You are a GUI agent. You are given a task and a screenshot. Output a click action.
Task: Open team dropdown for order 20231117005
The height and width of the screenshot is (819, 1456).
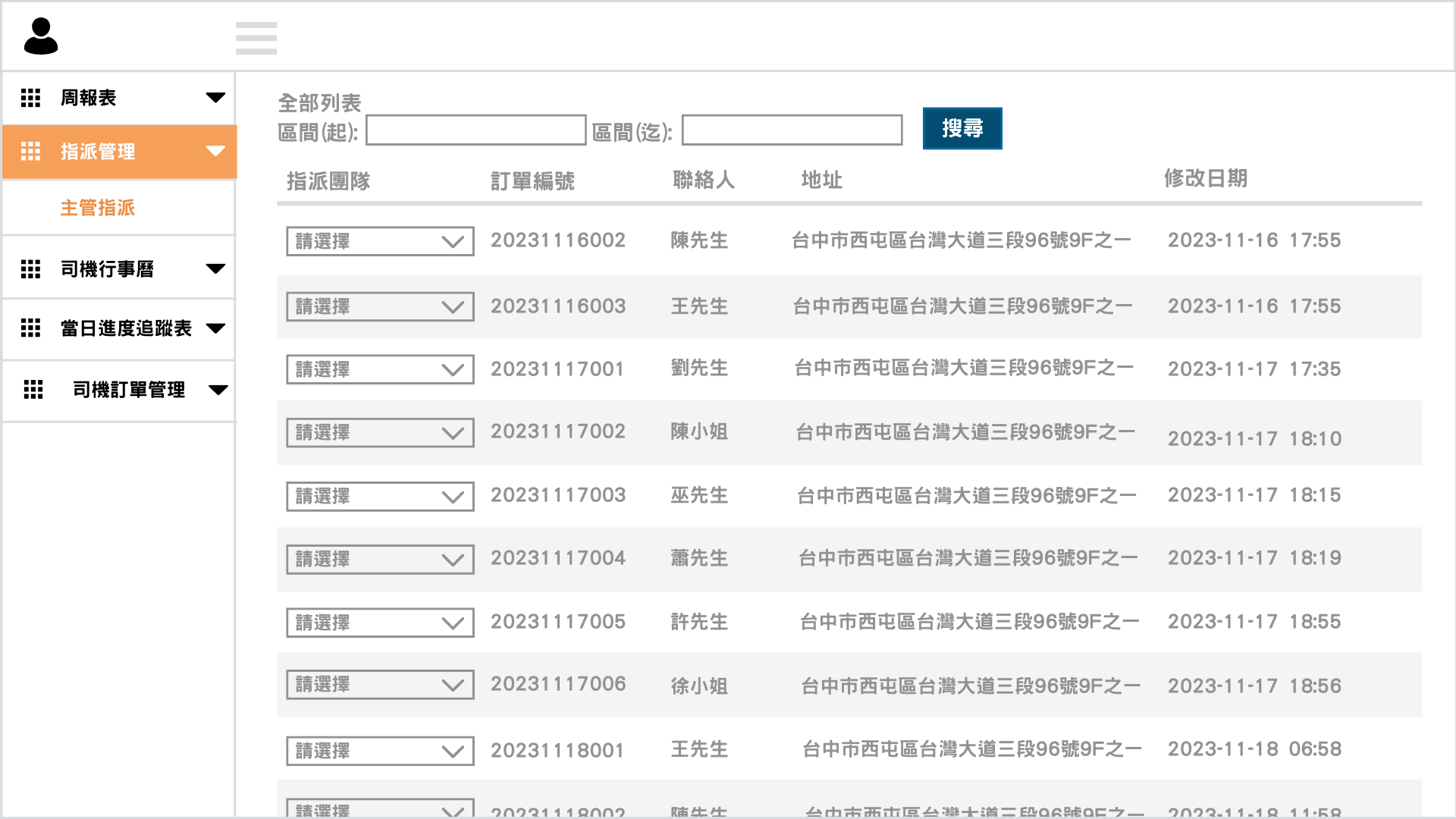[380, 623]
